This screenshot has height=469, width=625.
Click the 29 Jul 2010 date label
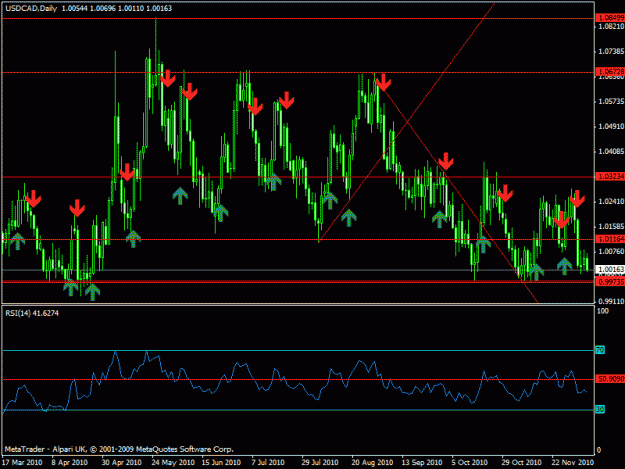pyautogui.click(x=320, y=463)
